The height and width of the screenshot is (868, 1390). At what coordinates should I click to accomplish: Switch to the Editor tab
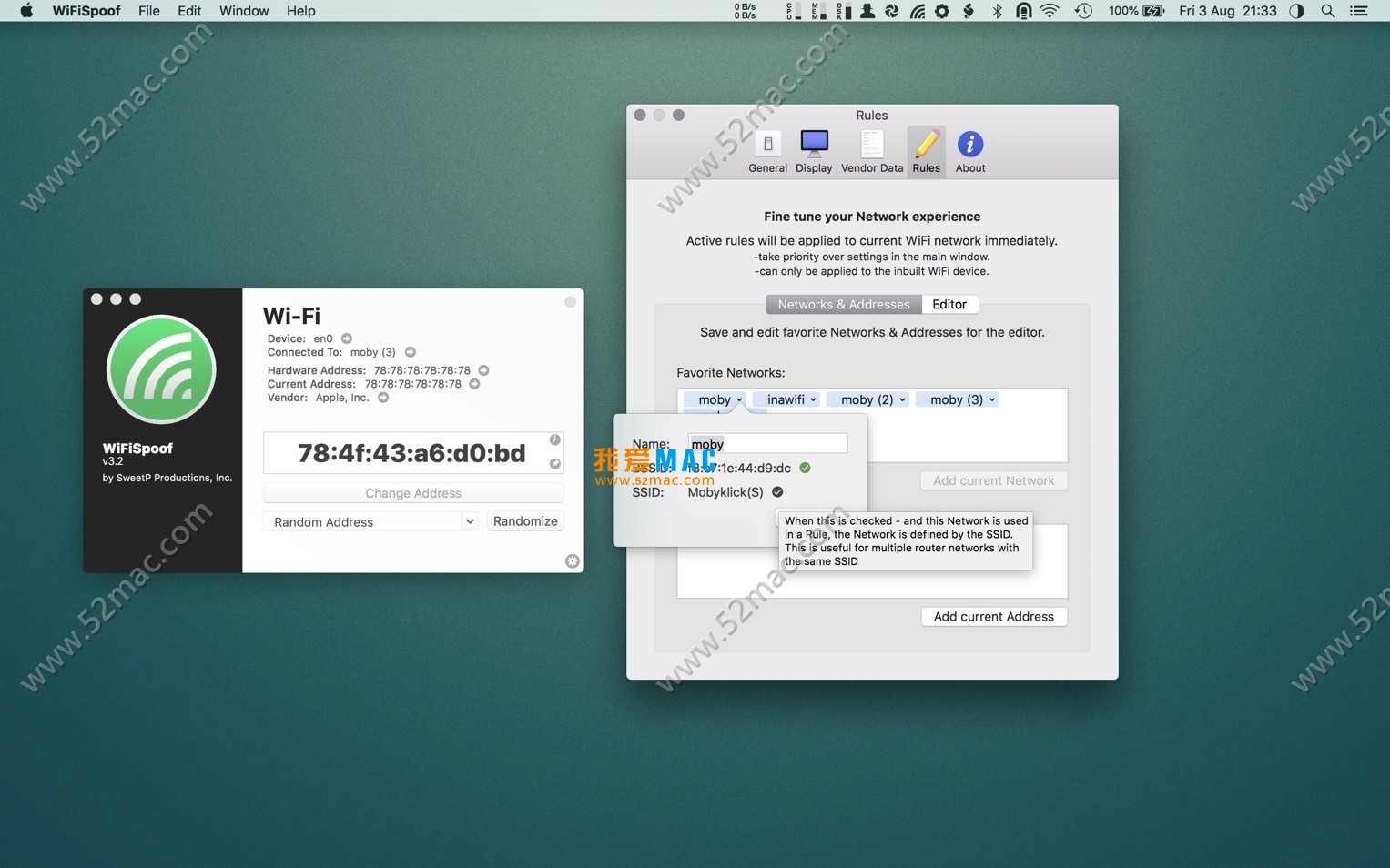click(x=949, y=305)
